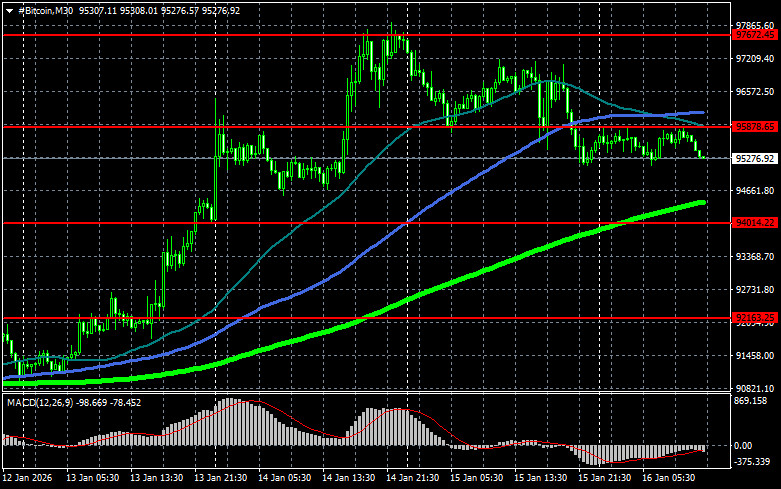The image size is (781, 489).
Task: Select the 94014.22 red price label
Action: pyautogui.click(x=755, y=222)
